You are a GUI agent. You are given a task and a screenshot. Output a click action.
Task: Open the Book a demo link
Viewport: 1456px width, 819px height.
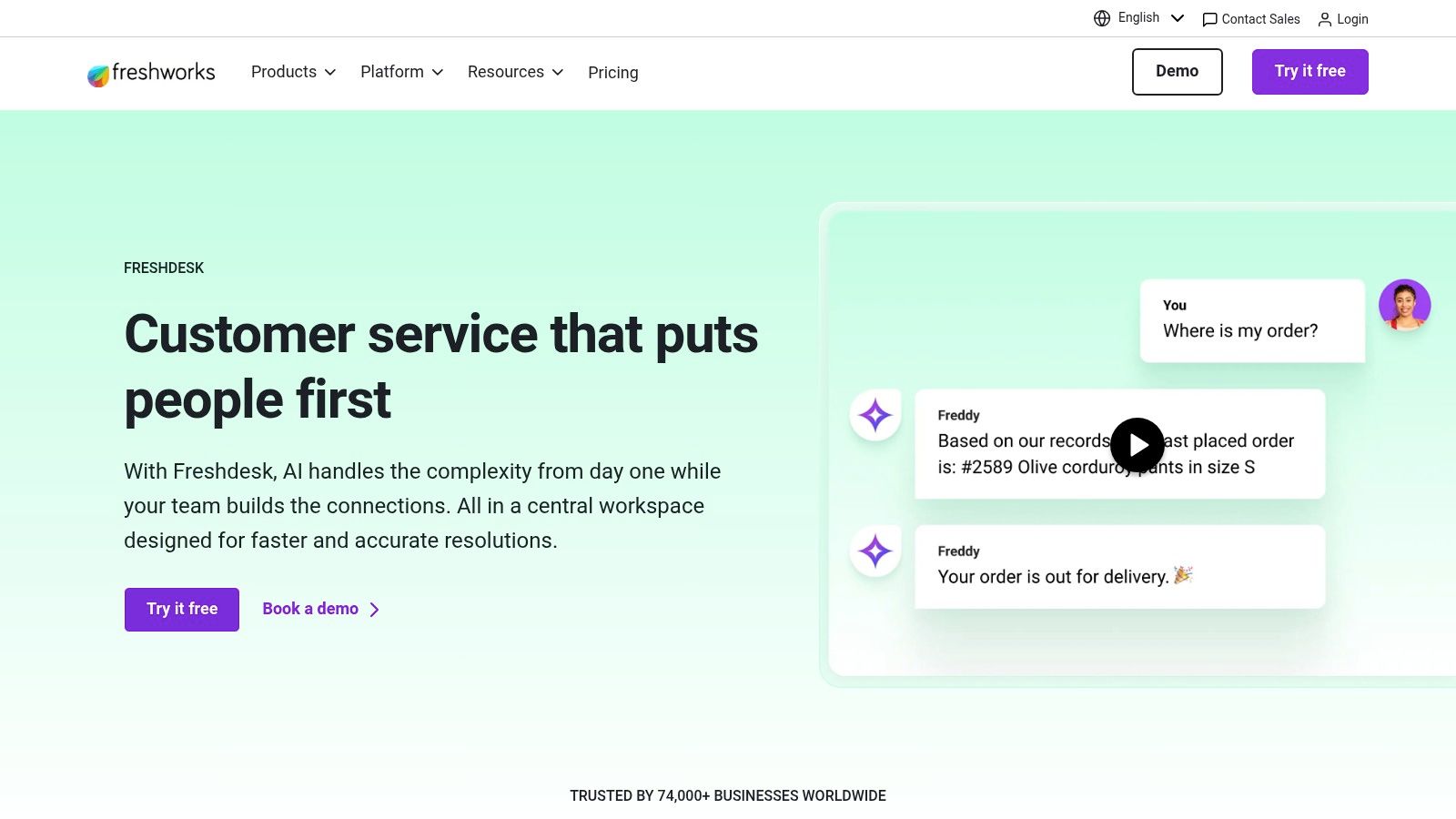(x=309, y=609)
